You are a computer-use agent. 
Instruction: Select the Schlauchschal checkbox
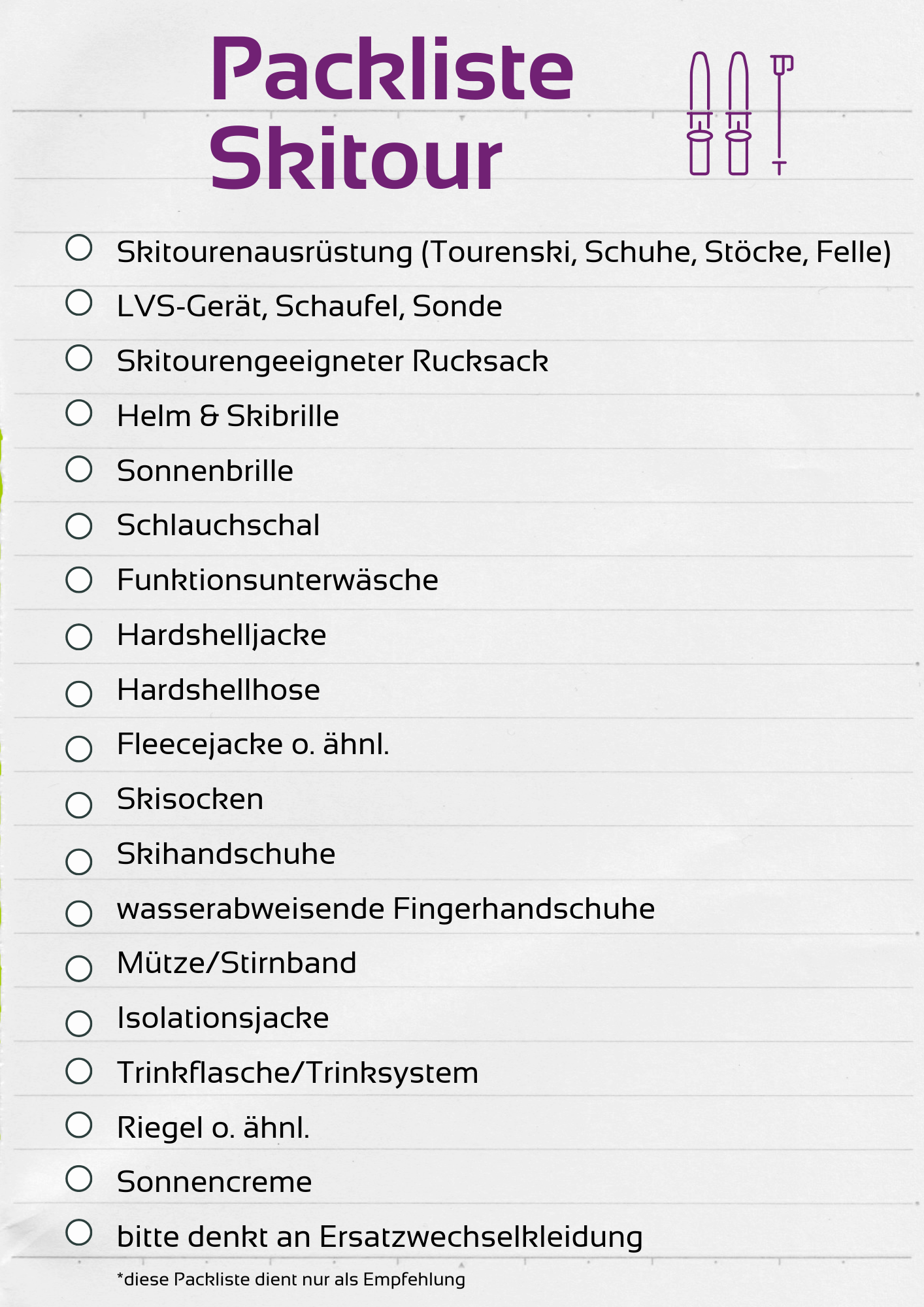pos(79,525)
